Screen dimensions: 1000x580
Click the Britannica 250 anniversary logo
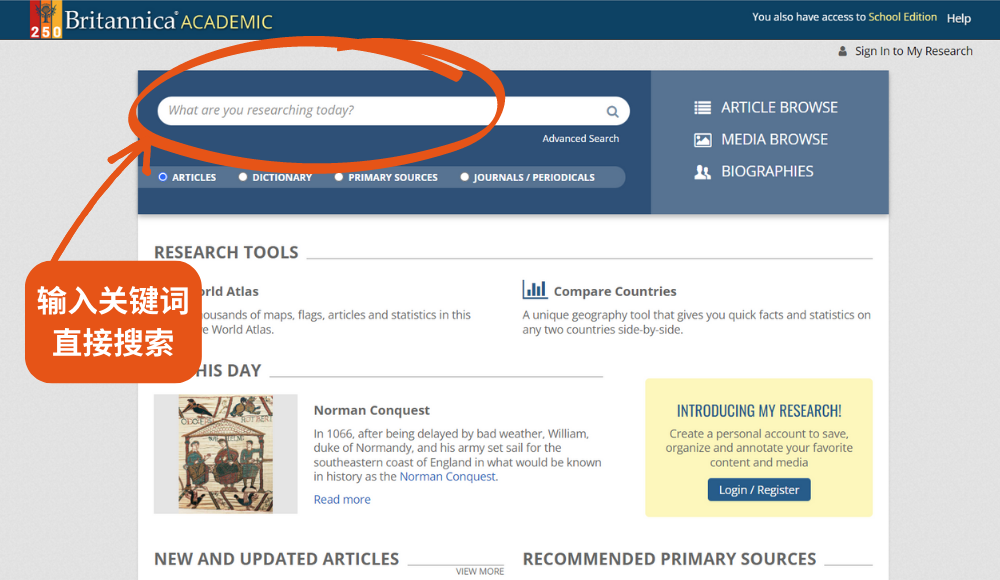coord(46,19)
